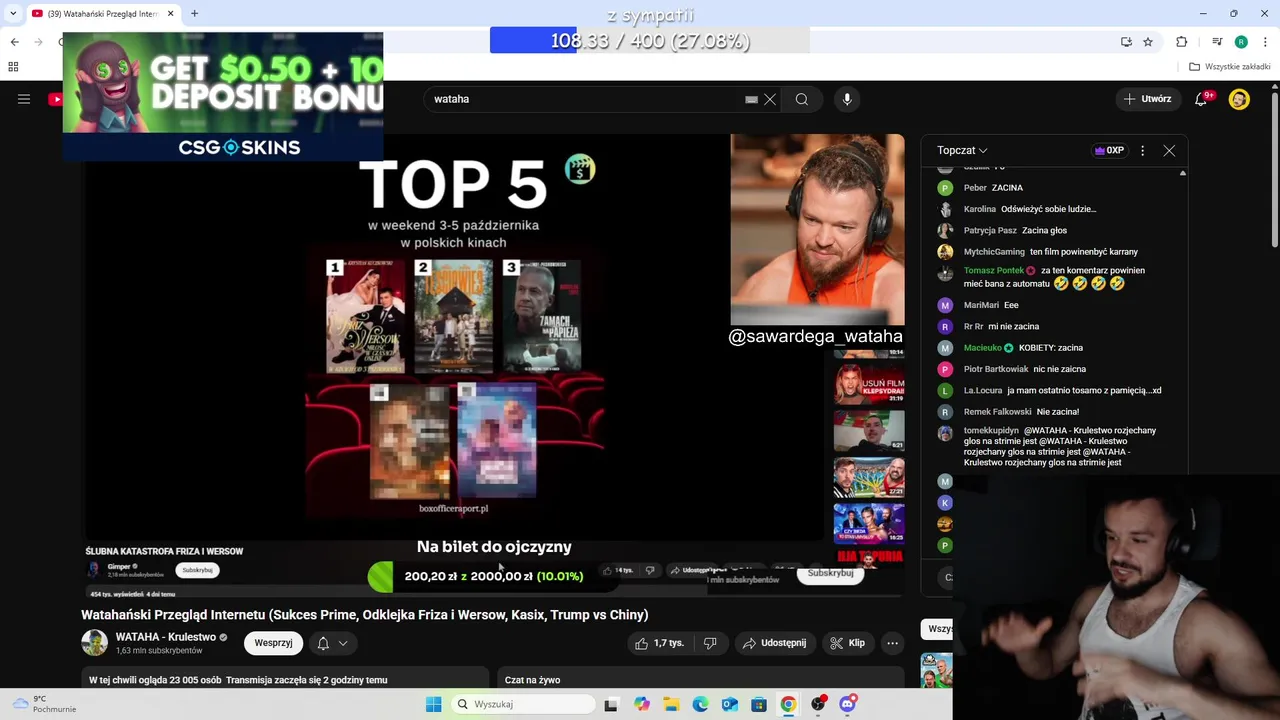1280x720 pixels.
Task: Expand the Topczat chat mode dropdown
Action: point(962,150)
